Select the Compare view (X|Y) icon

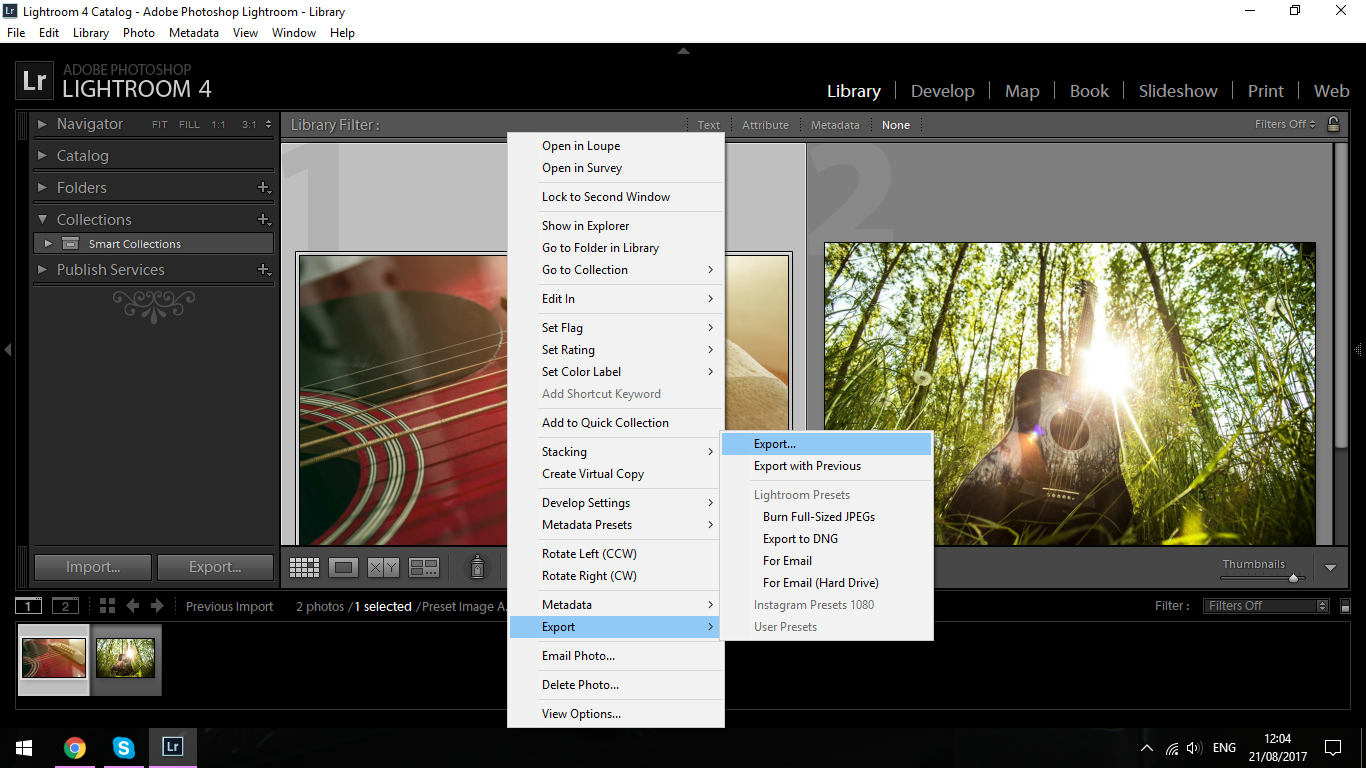[383, 567]
